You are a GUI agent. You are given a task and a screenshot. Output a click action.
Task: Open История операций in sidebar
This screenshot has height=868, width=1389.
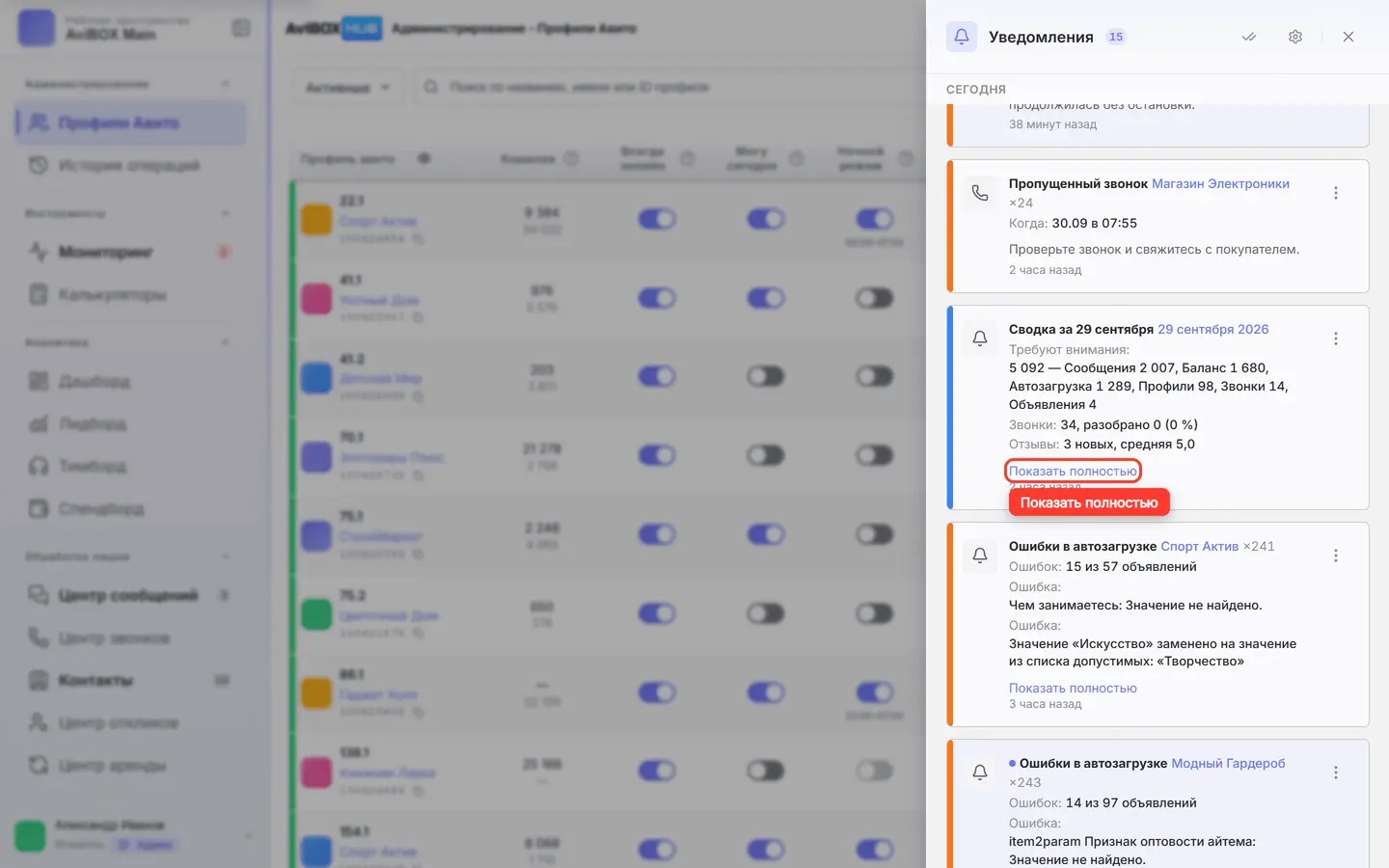click(x=130, y=165)
